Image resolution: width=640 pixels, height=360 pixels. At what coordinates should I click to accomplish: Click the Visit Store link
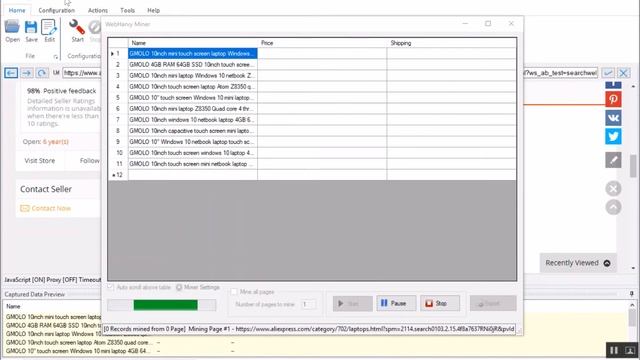(40, 160)
